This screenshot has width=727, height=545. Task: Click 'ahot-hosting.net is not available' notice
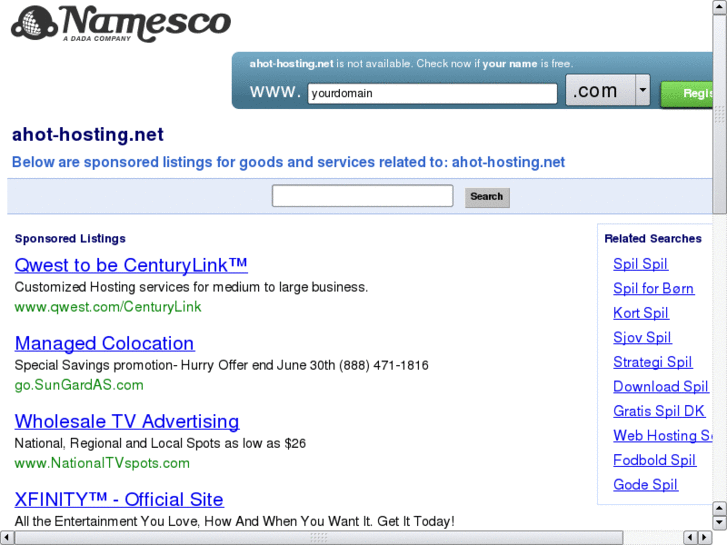coord(411,64)
